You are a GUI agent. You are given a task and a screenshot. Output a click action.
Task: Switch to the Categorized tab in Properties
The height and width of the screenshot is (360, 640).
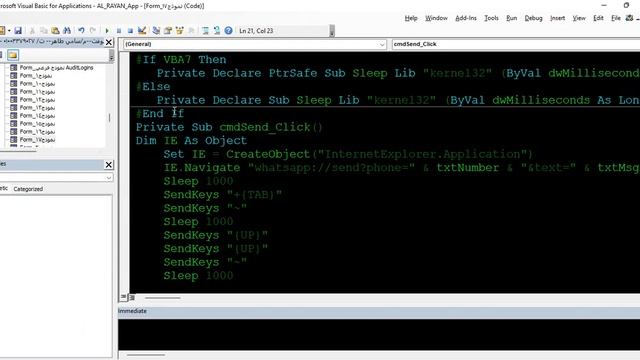[28, 189]
